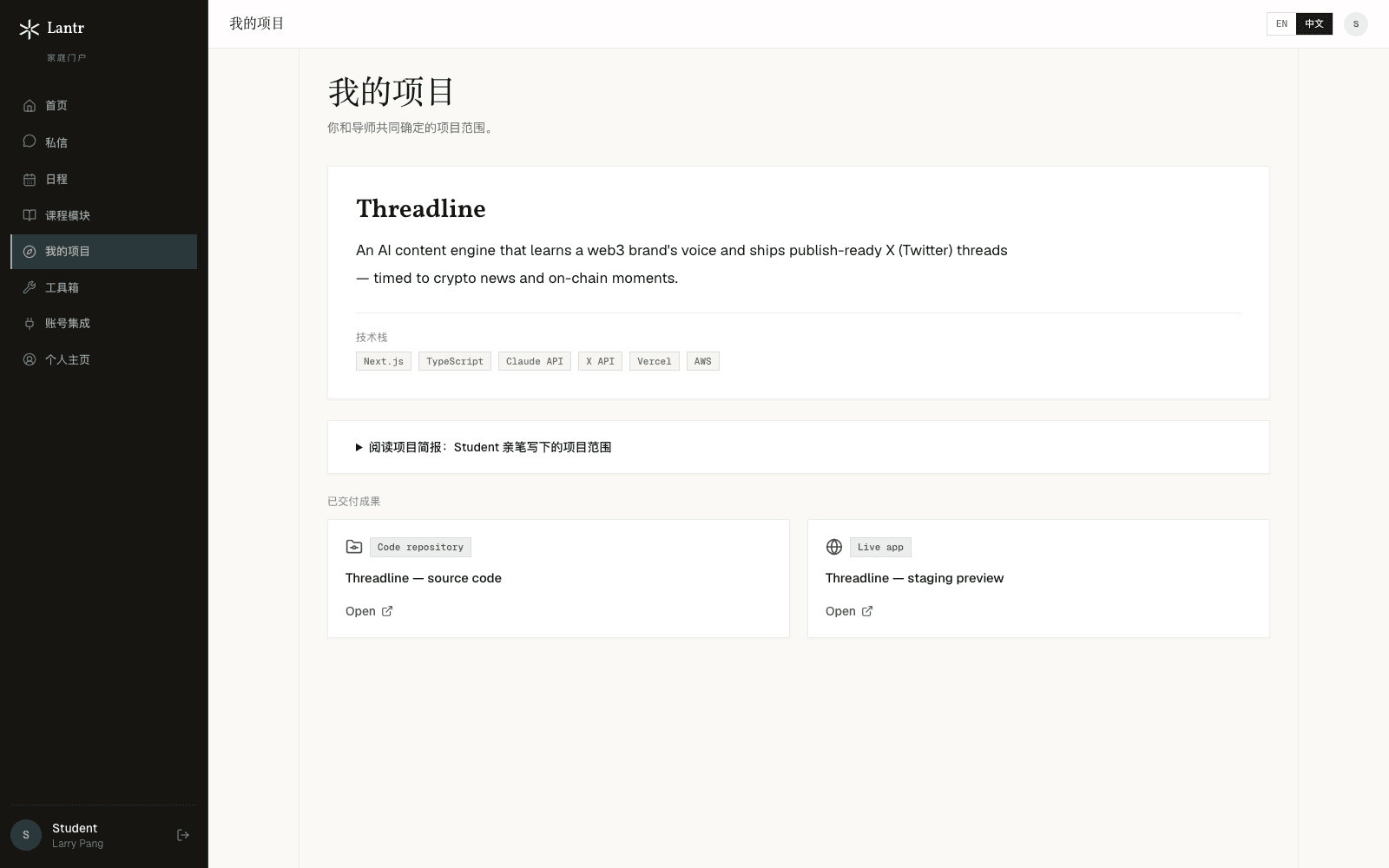
Task: Select the 中文 language option
Action: pyautogui.click(x=1314, y=24)
